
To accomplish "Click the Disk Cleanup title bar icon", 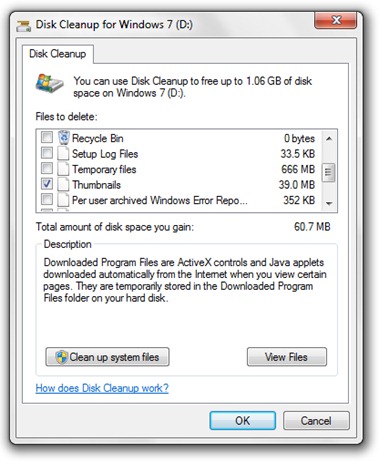I will point(24,25).
